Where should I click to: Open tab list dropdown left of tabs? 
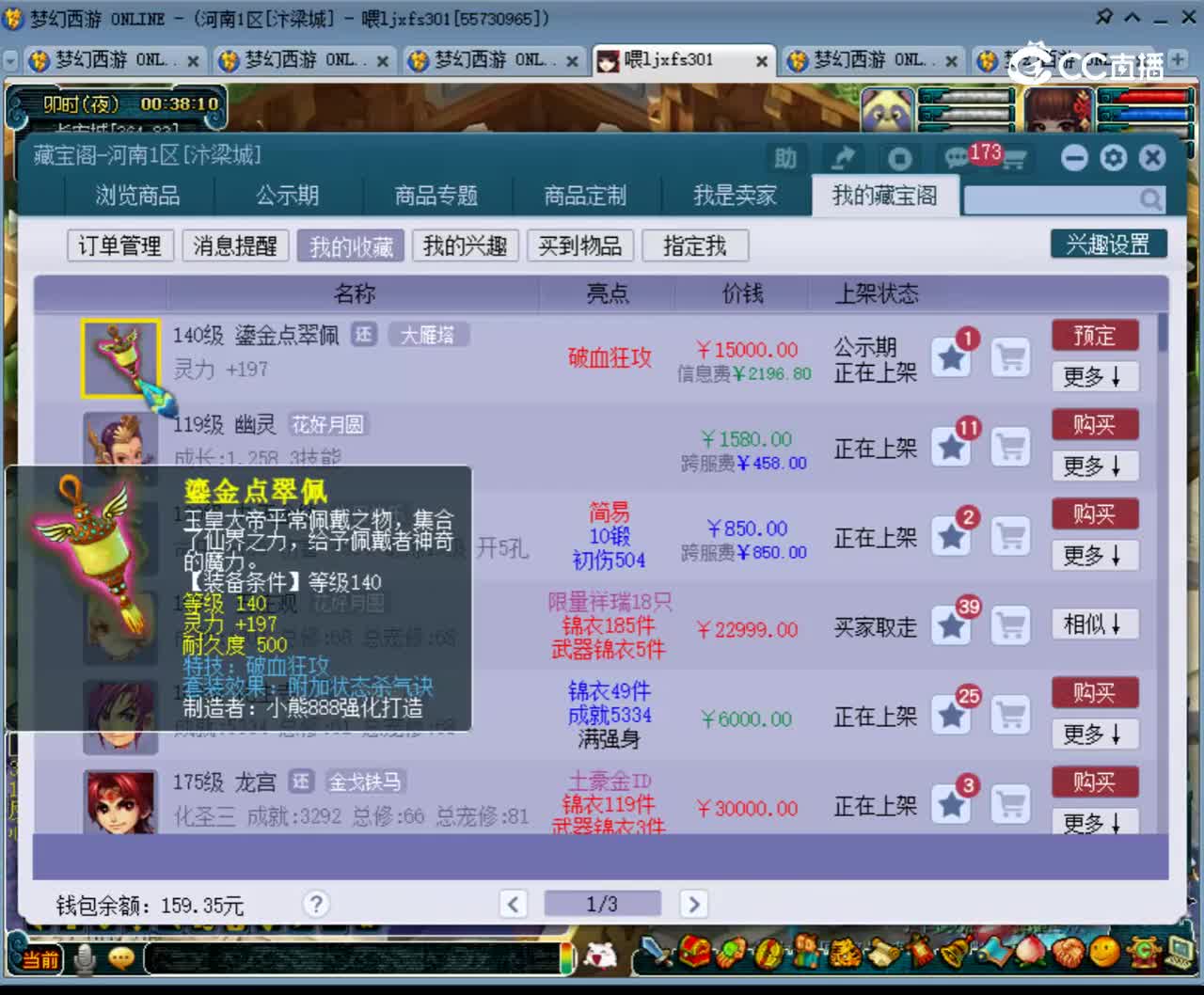(11, 61)
